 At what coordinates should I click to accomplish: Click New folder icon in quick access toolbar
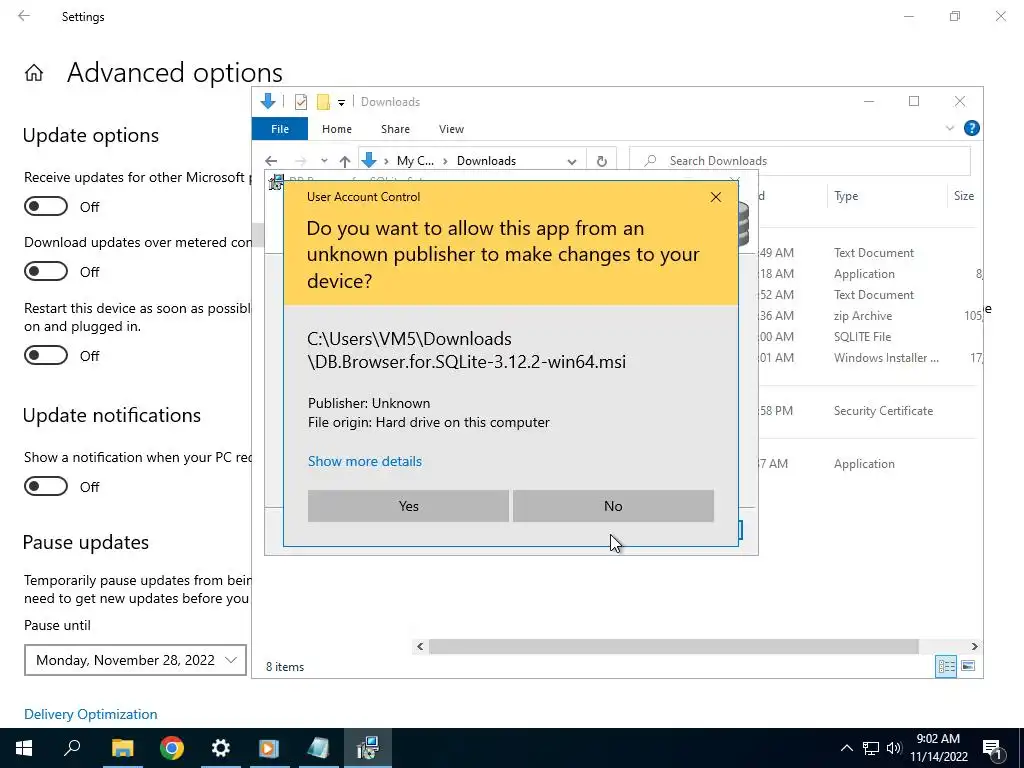coord(323,102)
